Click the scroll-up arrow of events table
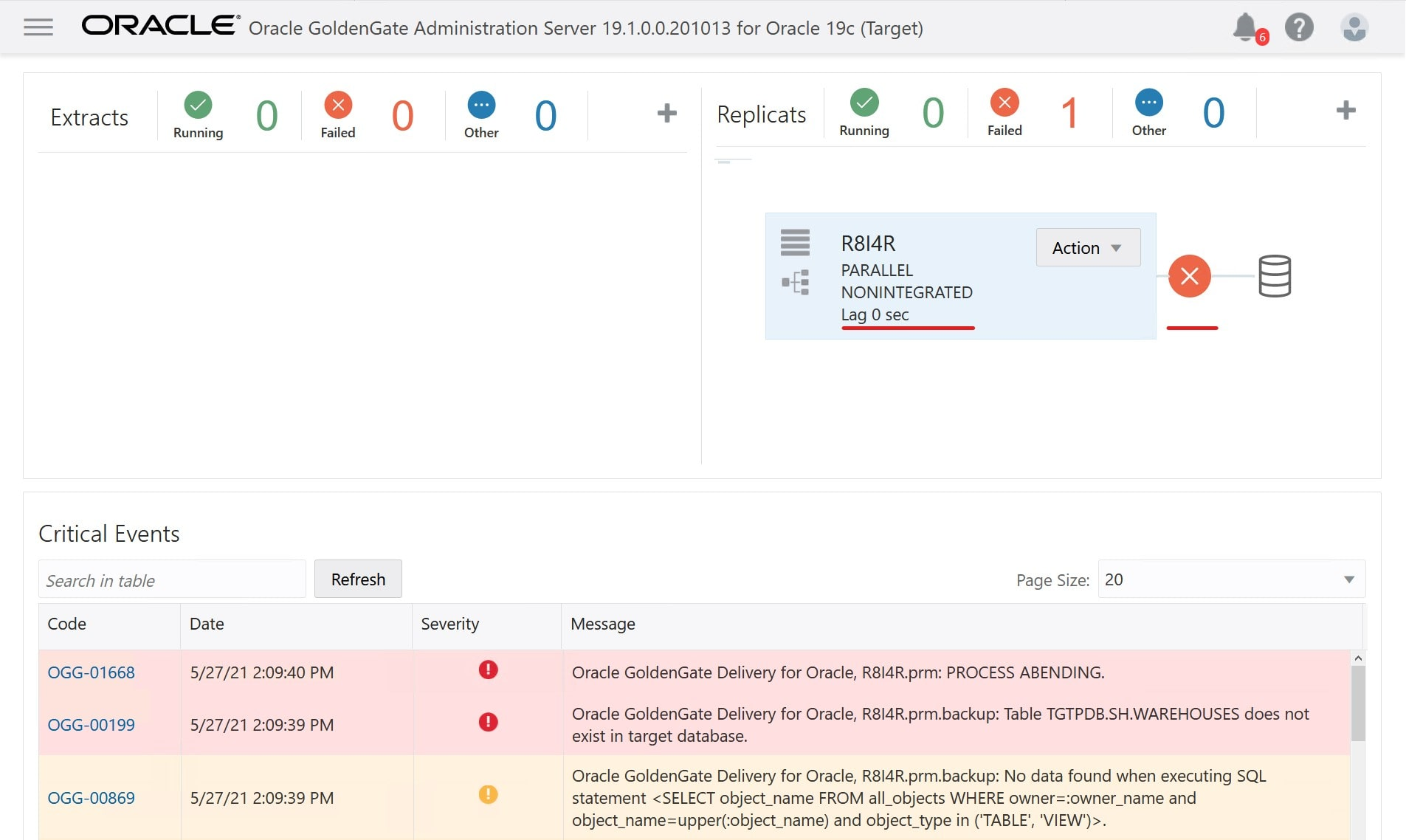Screen dimensions: 1406x840 1358,658
